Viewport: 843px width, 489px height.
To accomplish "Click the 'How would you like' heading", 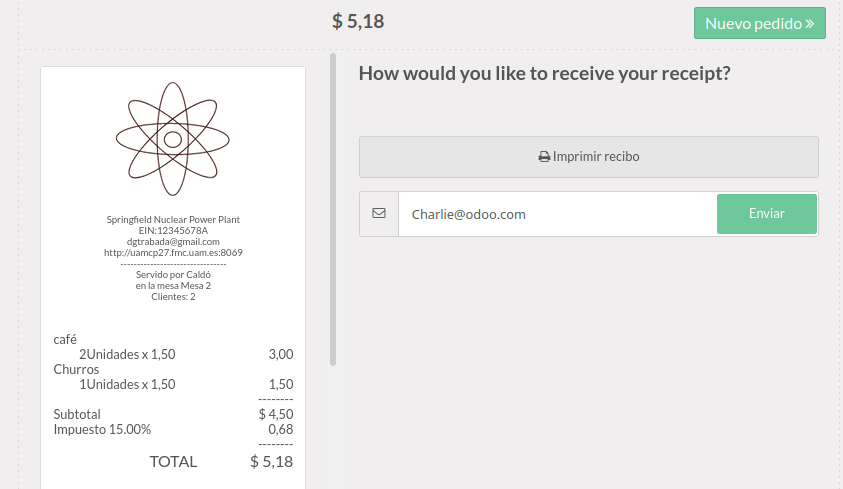I will pos(544,73).
